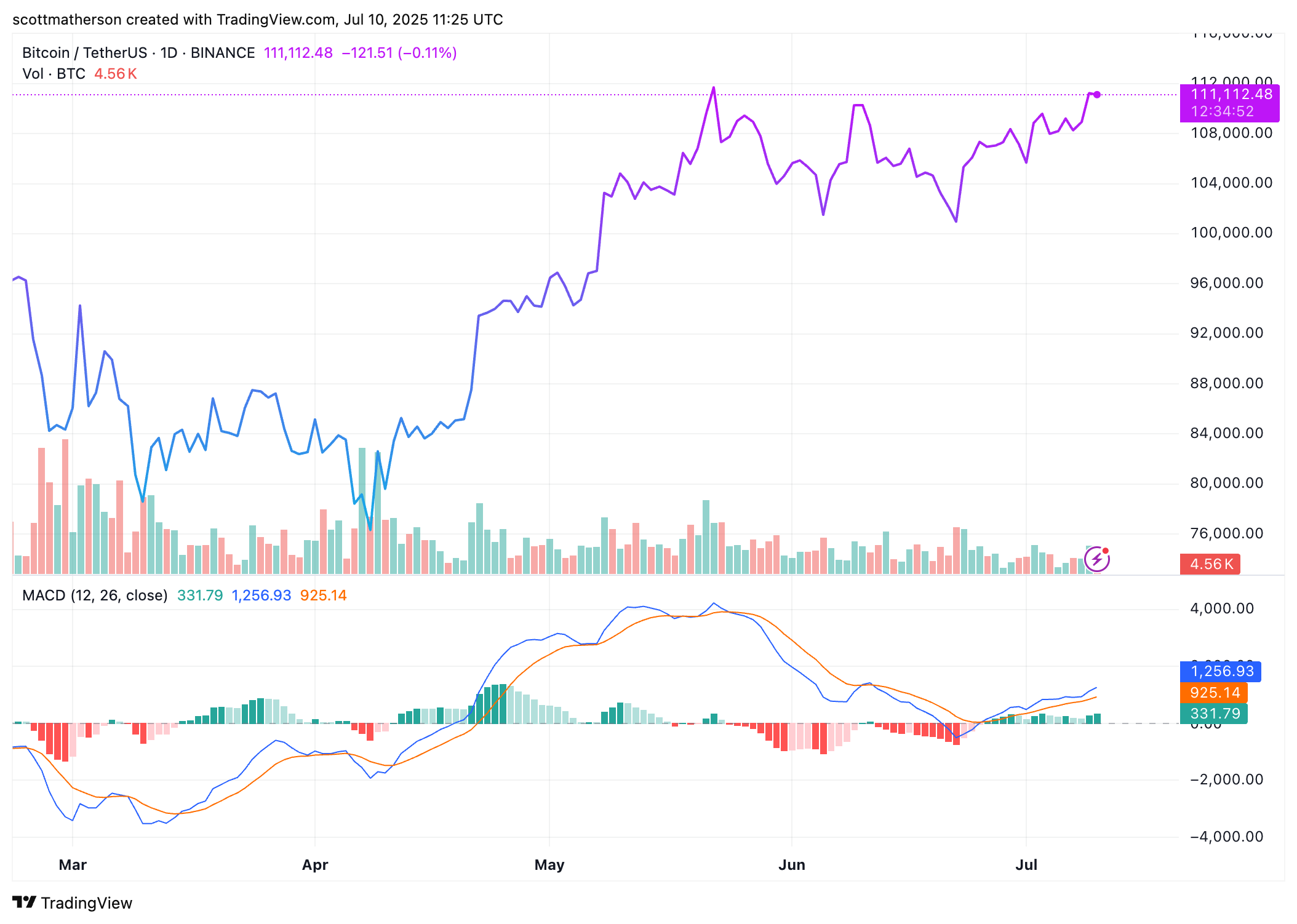The height and width of the screenshot is (924, 1297).
Task: Select the Jul label on time axis
Action: click(x=1026, y=865)
